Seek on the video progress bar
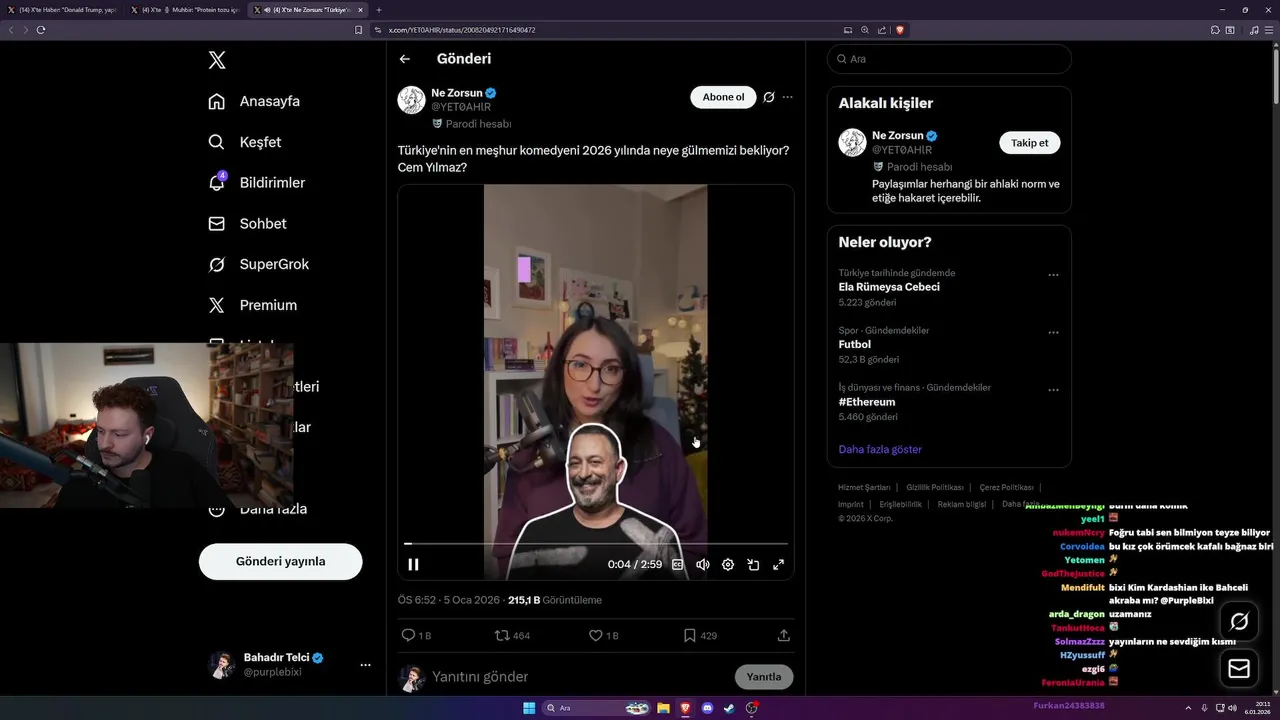Image resolution: width=1280 pixels, height=720 pixels. [596, 543]
